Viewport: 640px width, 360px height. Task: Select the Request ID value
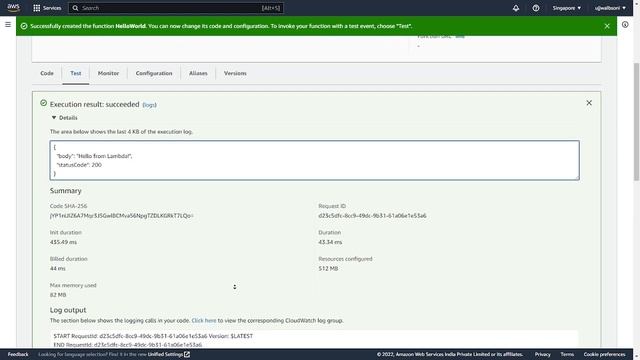tap(372, 216)
